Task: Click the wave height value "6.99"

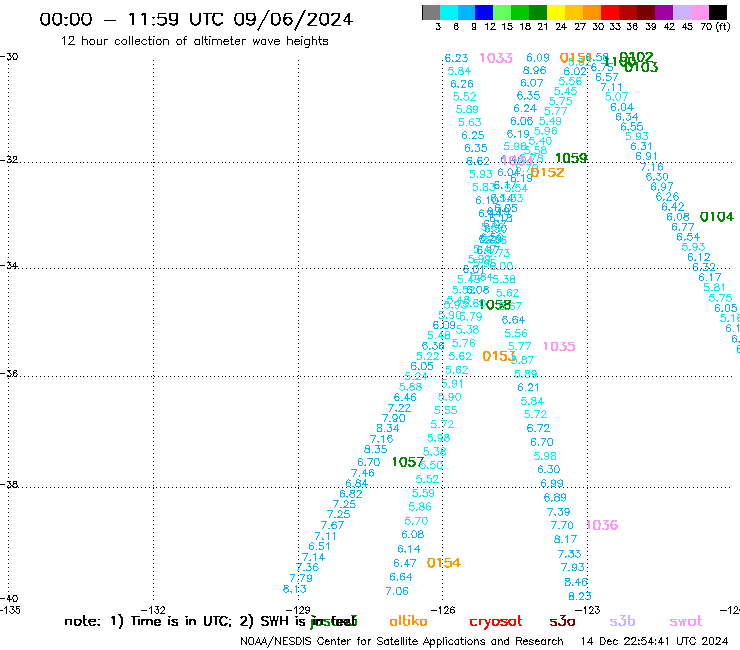Action: coord(552,483)
